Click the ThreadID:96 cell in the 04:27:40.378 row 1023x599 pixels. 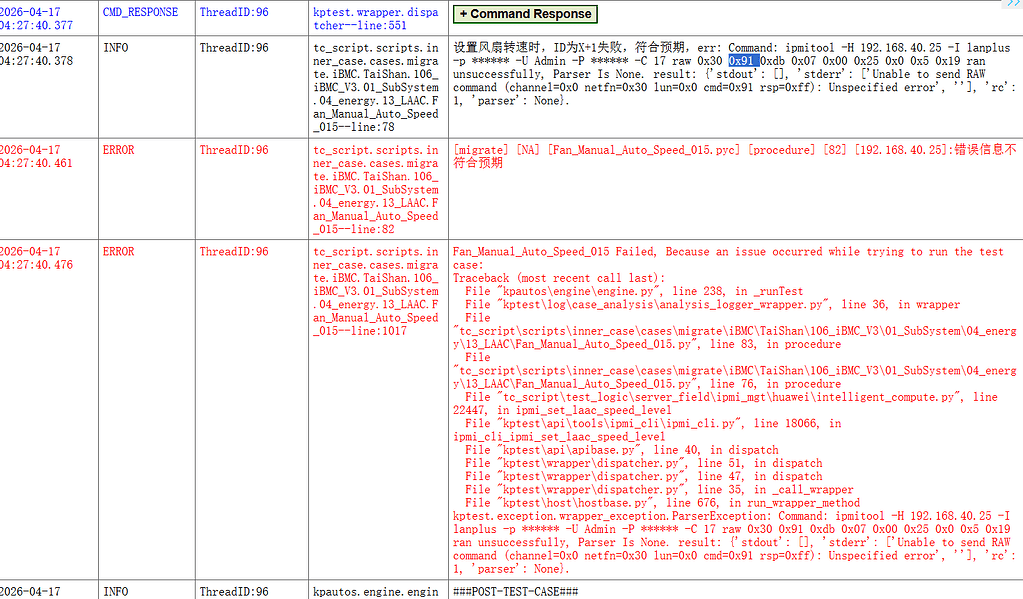click(234, 48)
